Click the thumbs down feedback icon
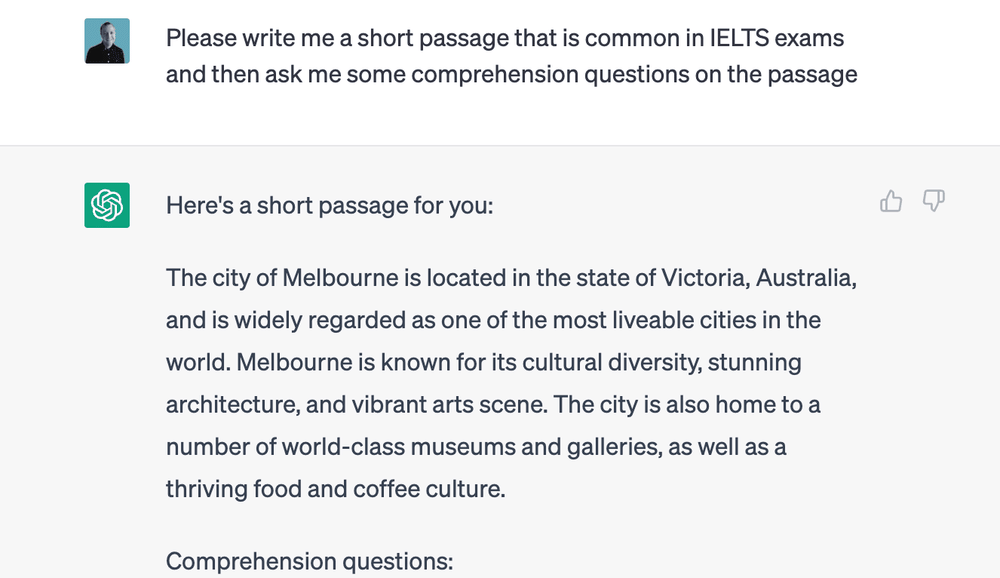 [x=933, y=203]
